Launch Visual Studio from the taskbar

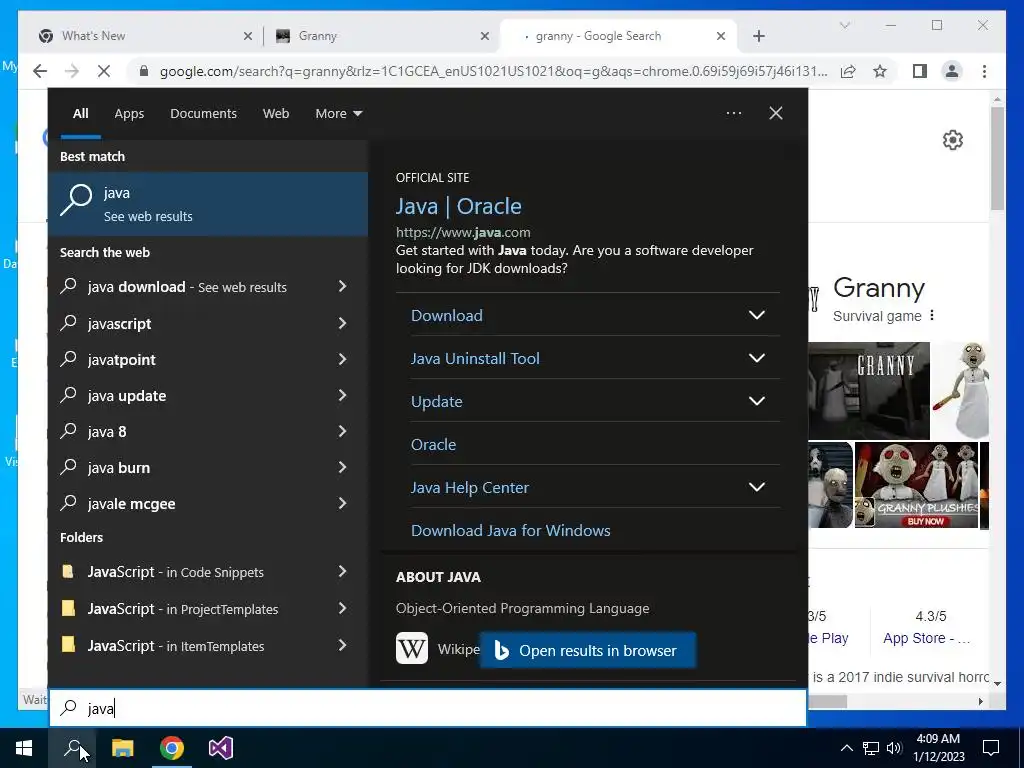[x=221, y=748]
